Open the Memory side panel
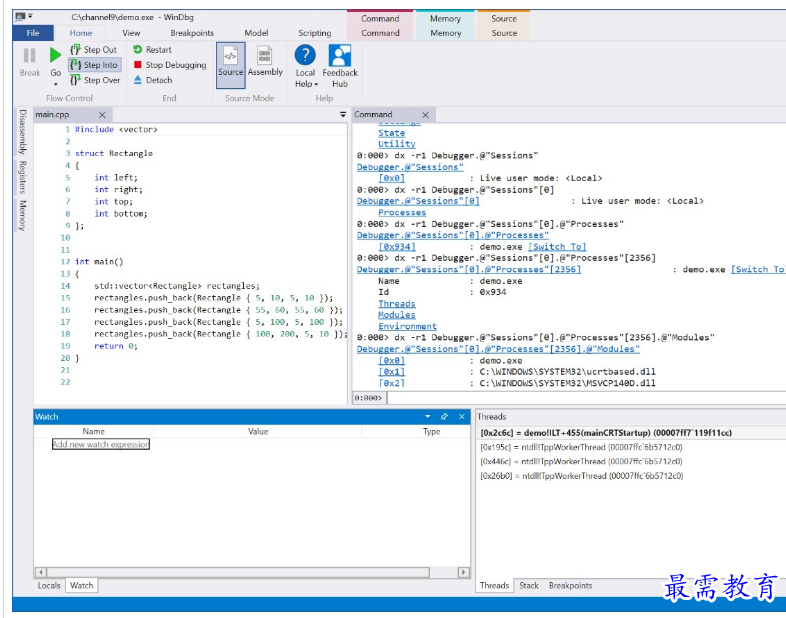 pos(23,215)
